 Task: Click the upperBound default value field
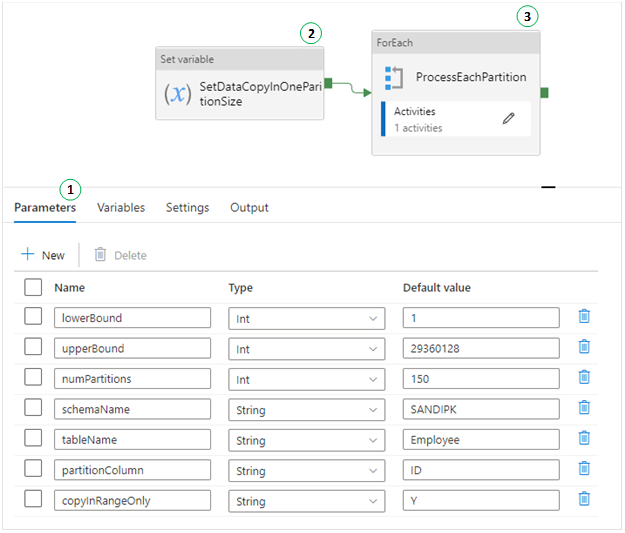click(x=481, y=348)
